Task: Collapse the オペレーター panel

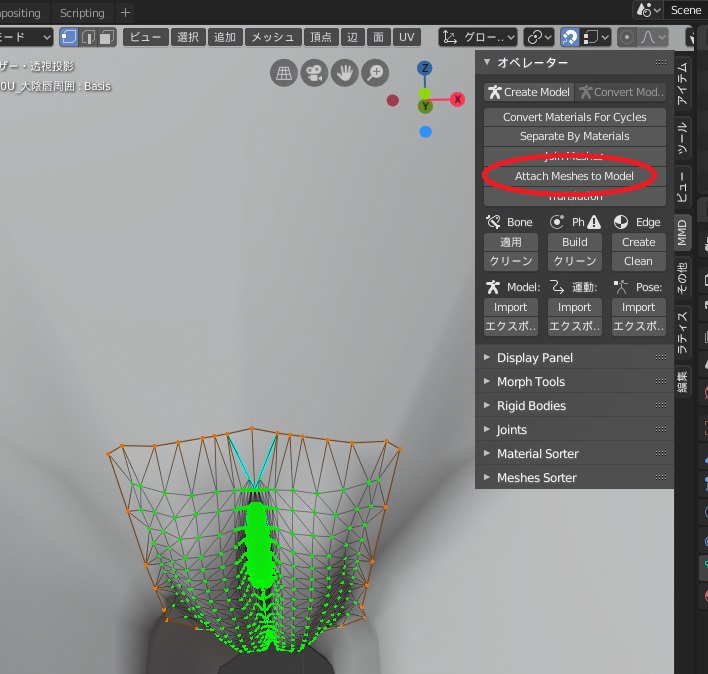Action: [488, 62]
